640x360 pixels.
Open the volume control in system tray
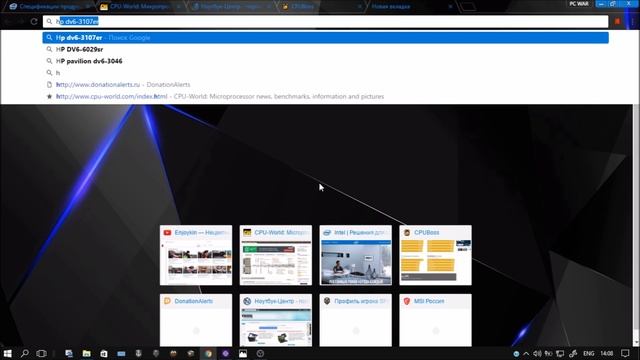(537, 353)
